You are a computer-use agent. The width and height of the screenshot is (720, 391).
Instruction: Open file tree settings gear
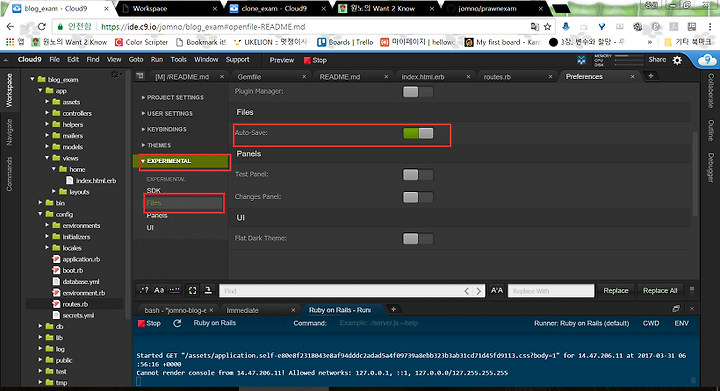(115, 75)
